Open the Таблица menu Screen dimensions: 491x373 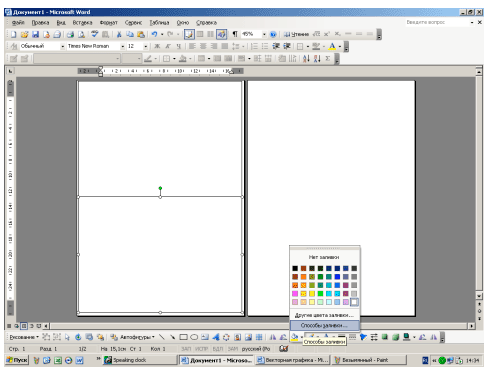[x=159, y=23]
